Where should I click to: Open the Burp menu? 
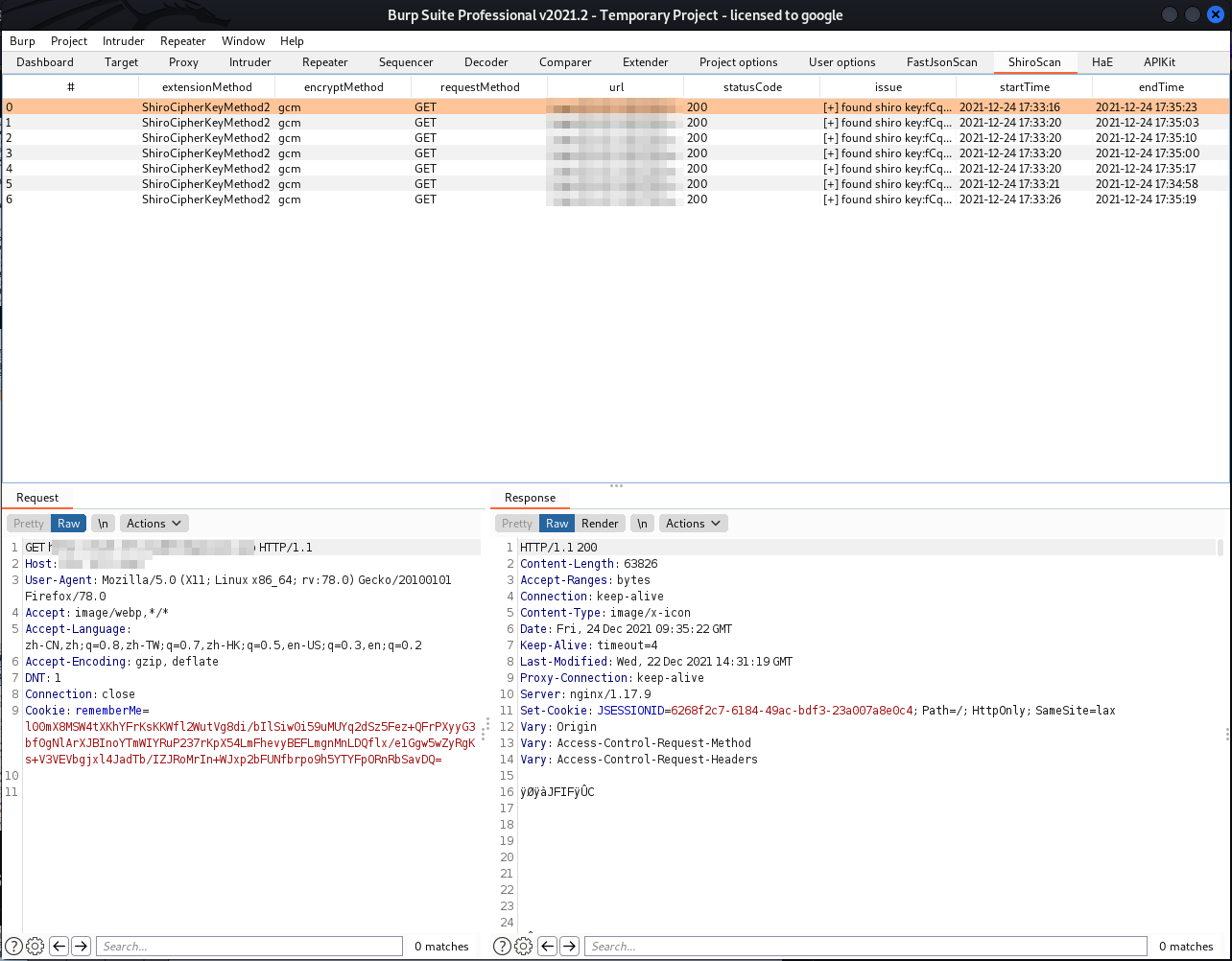click(x=22, y=41)
